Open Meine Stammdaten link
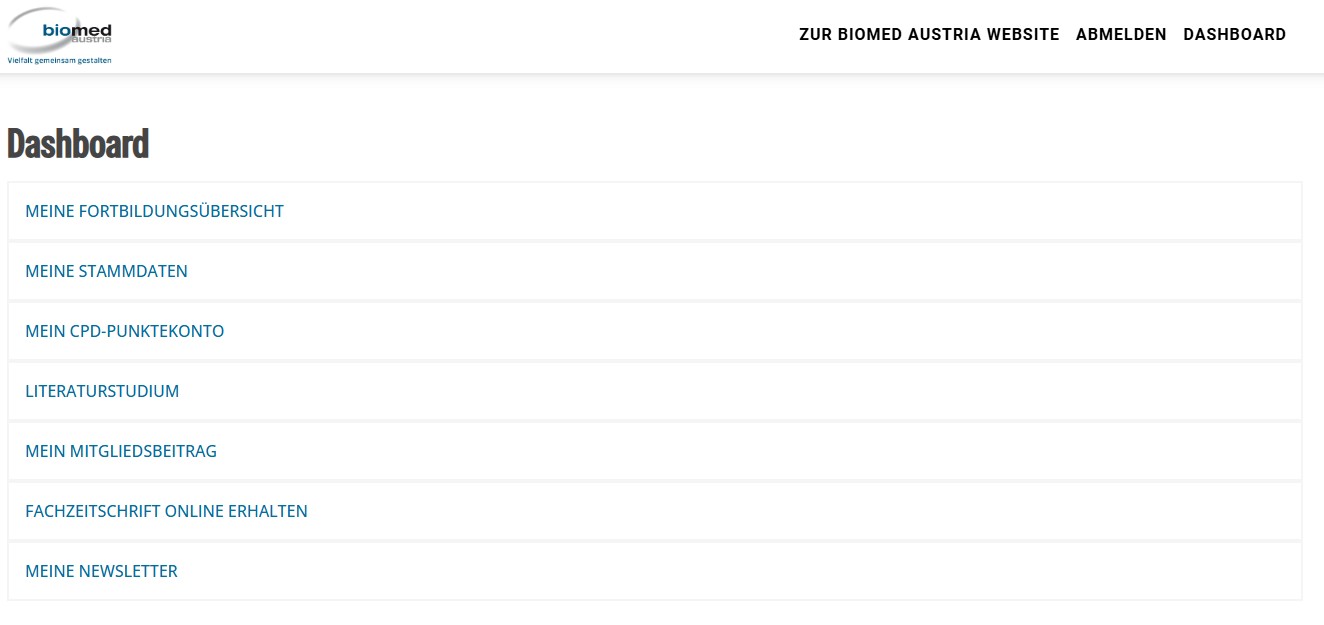Image resolution: width=1324 pixels, height=625 pixels. tap(106, 271)
